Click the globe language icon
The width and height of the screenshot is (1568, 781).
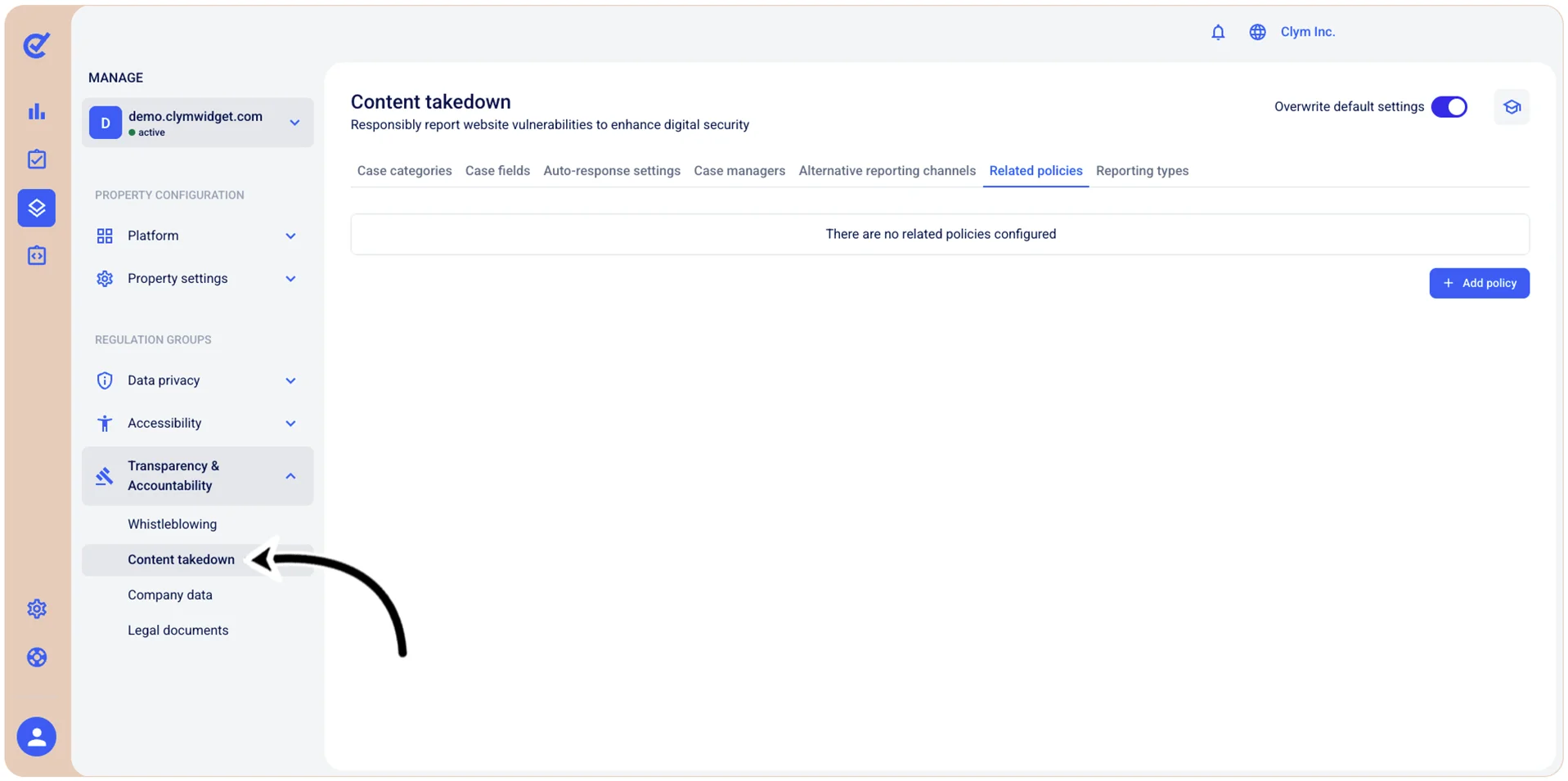[x=1257, y=32]
